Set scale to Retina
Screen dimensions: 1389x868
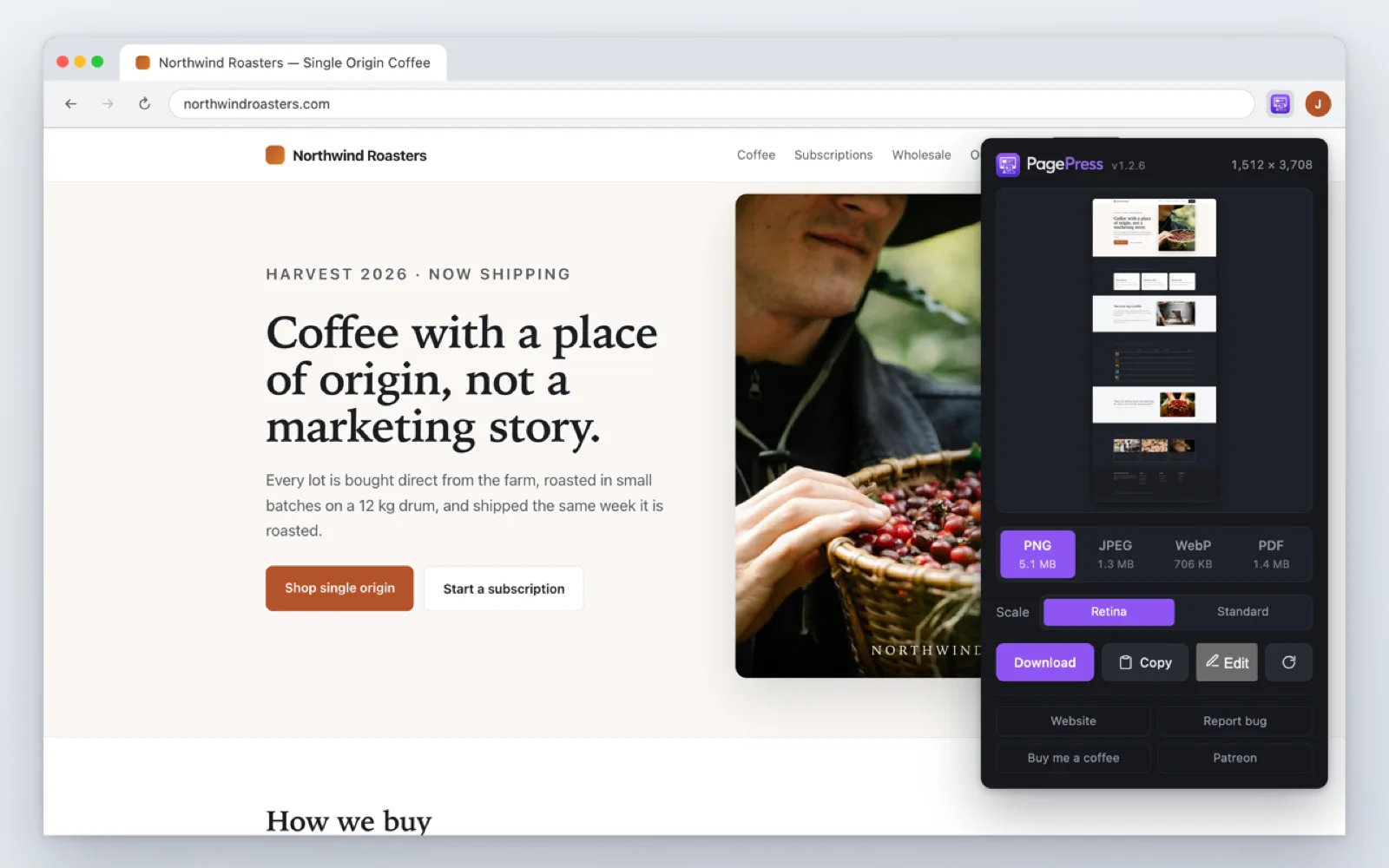click(1109, 612)
